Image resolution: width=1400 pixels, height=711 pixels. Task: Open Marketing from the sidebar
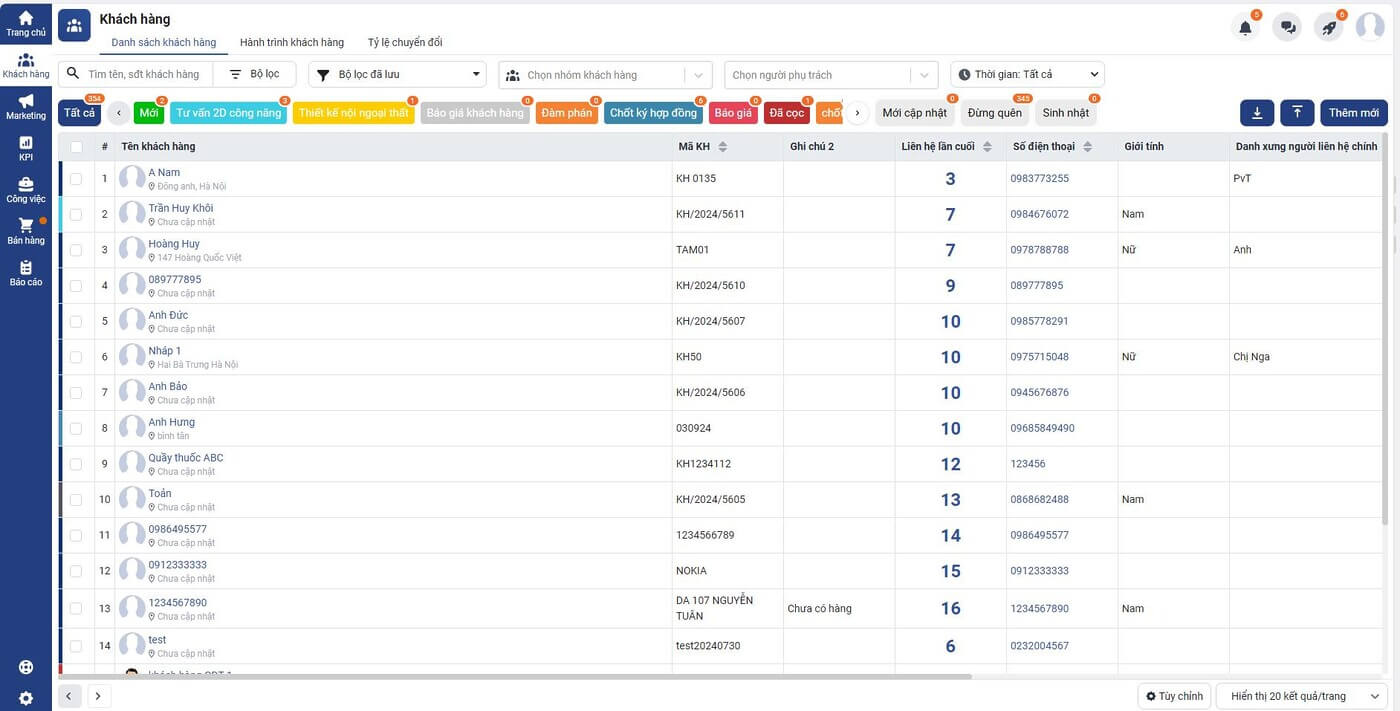(x=26, y=107)
